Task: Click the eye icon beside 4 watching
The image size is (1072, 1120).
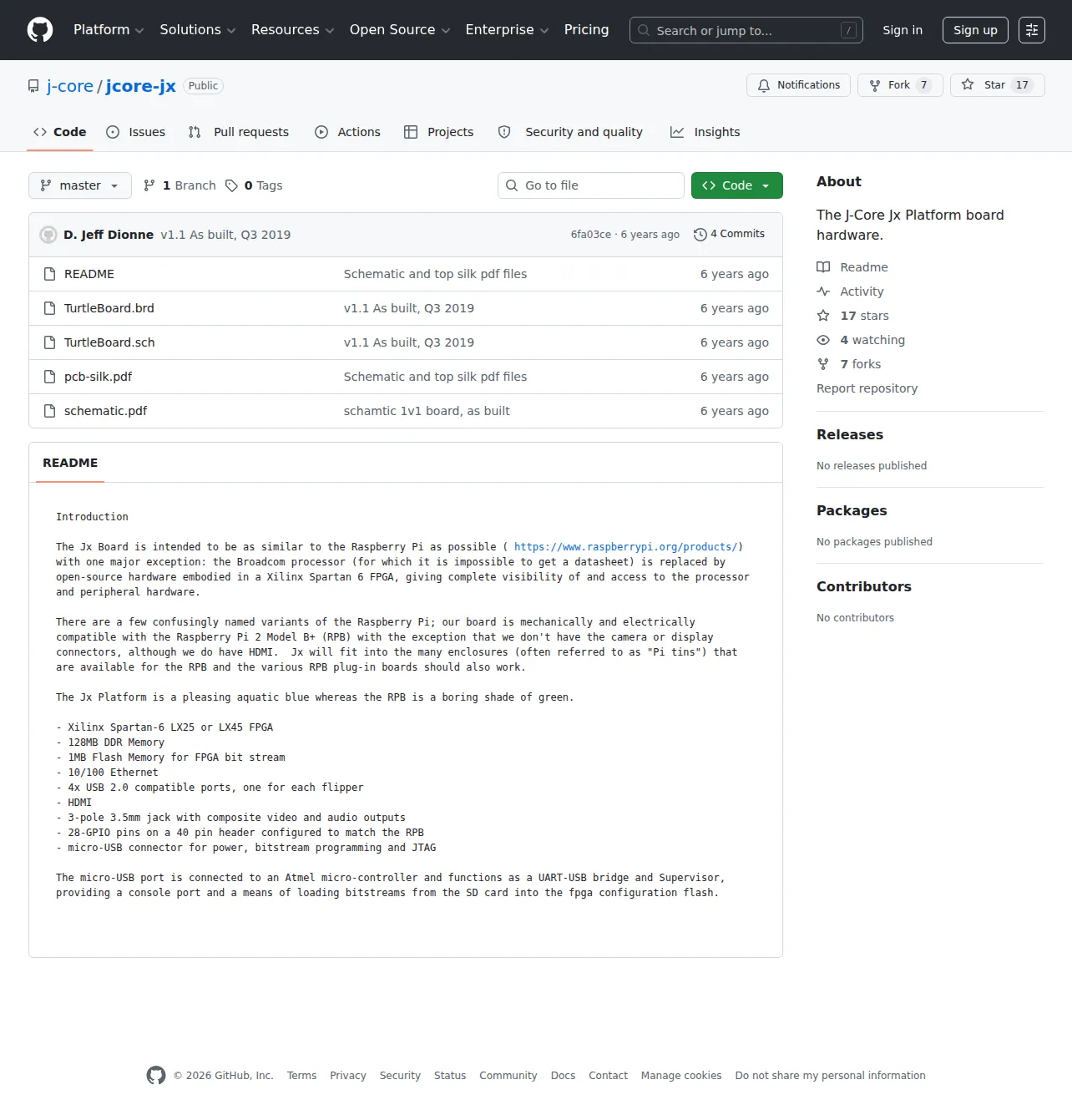Action: pos(823,340)
